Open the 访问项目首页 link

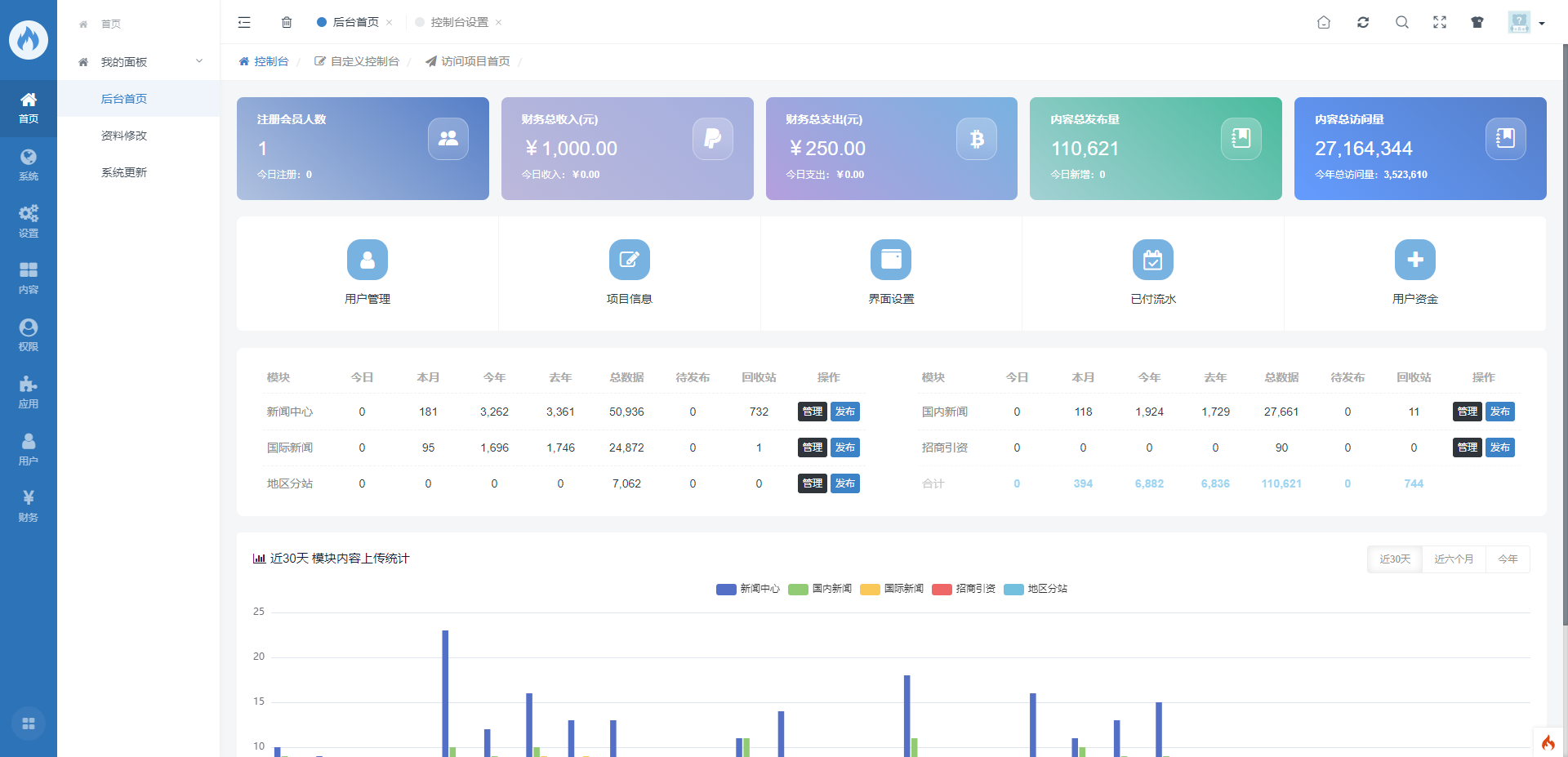468,61
